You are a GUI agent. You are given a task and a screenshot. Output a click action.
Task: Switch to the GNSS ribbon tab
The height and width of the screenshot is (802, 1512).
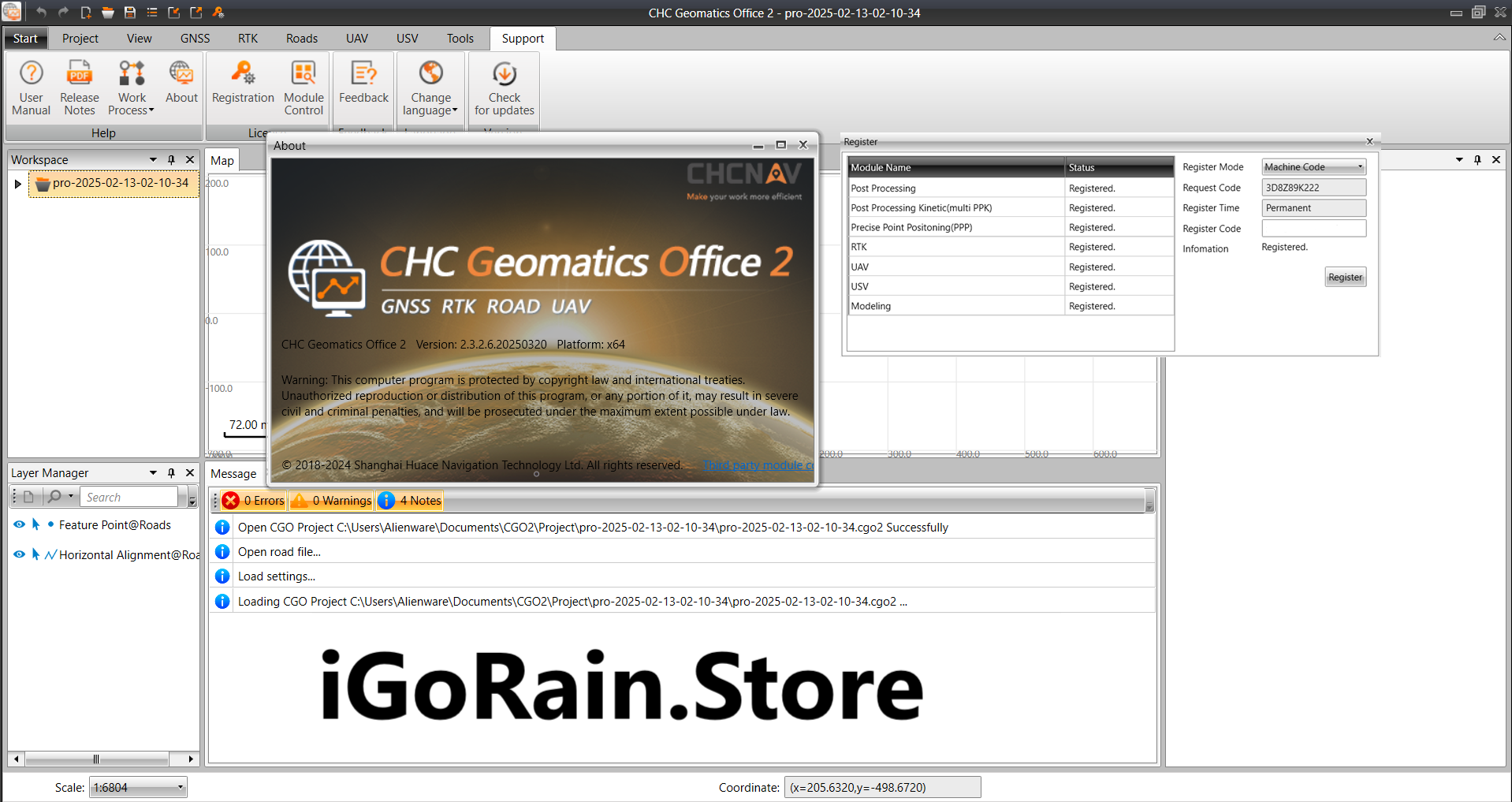pyautogui.click(x=195, y=39)
